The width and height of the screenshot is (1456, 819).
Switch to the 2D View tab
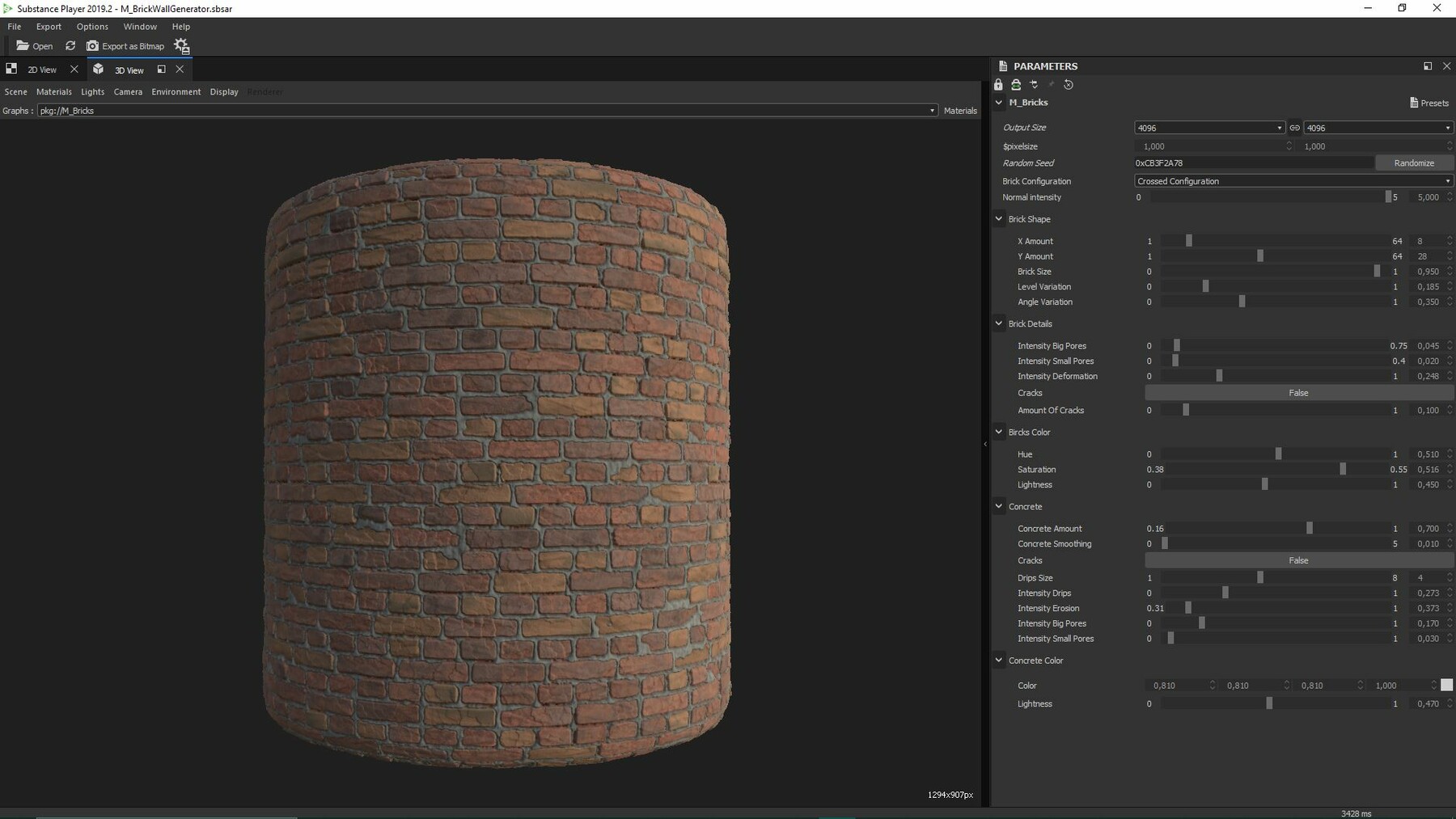42,70
